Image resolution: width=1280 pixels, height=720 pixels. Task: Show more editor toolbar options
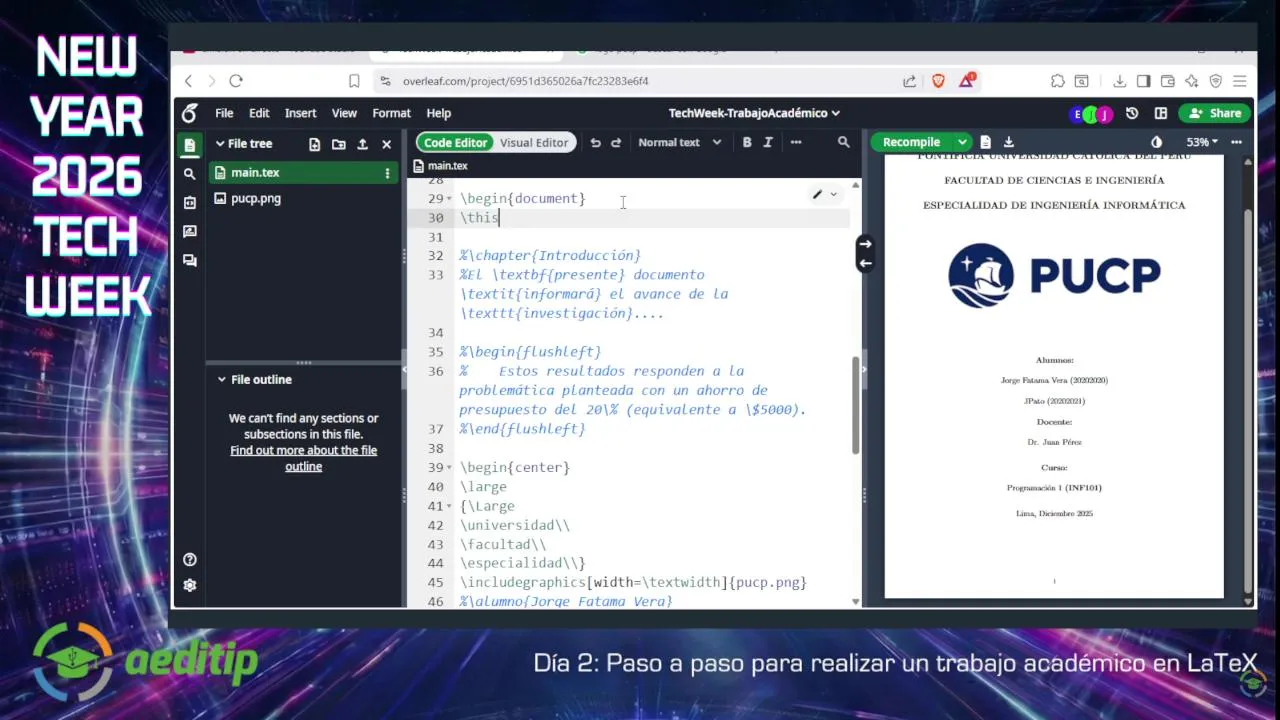click(x=796, y=143)
